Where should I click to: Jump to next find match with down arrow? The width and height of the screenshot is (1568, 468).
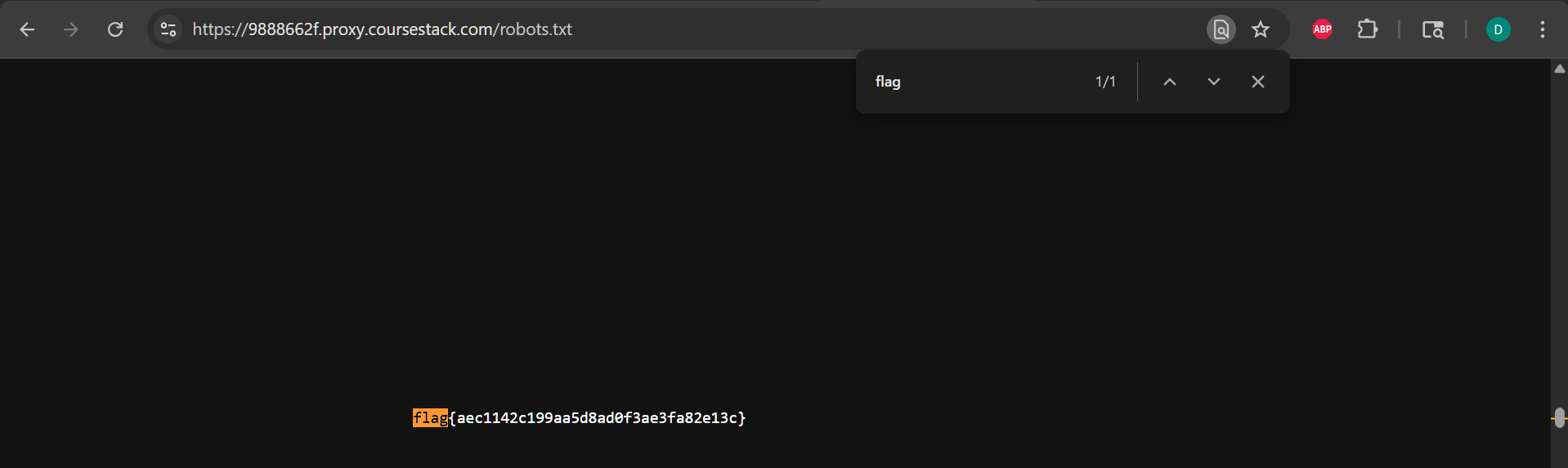point(1214,82)
